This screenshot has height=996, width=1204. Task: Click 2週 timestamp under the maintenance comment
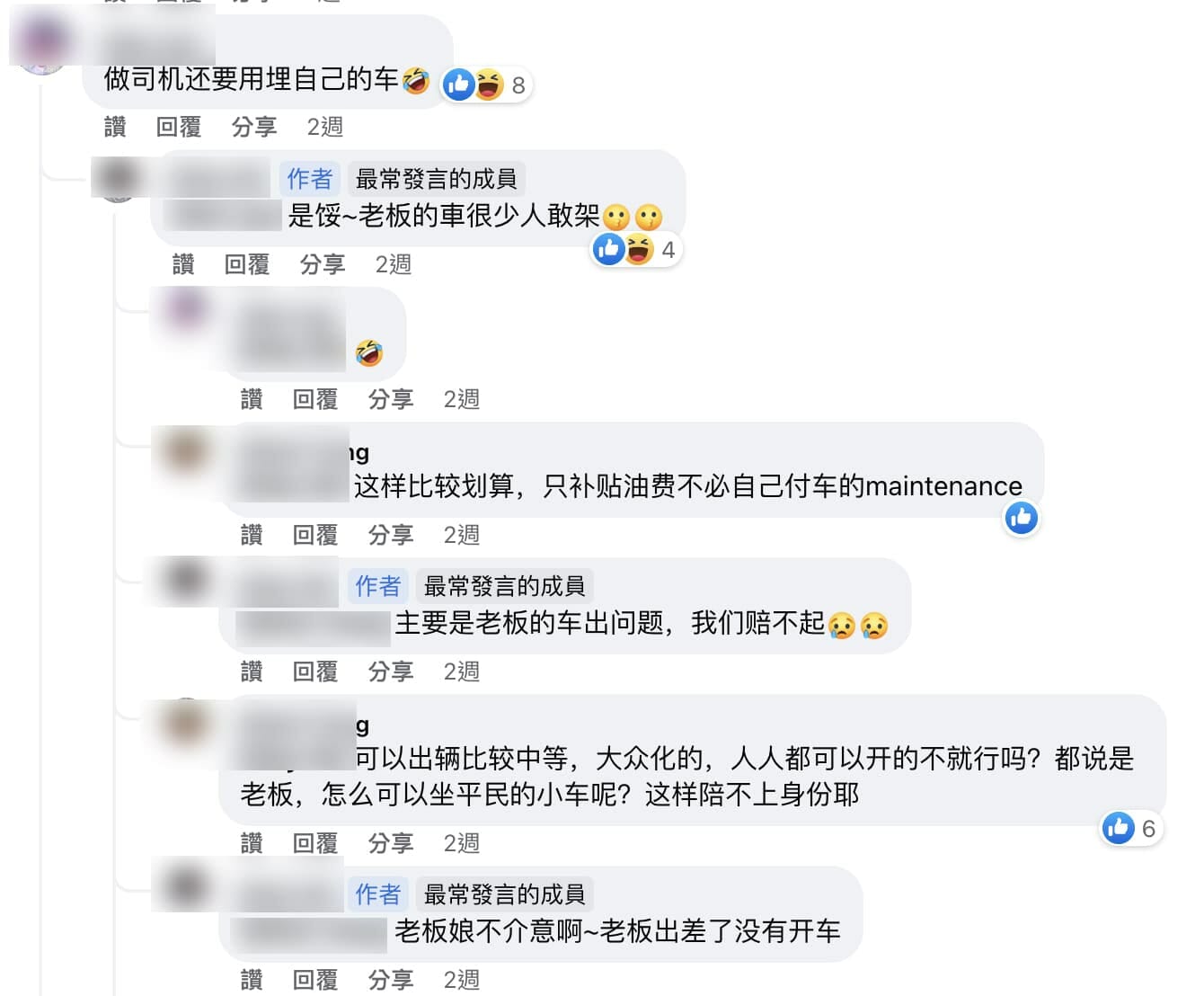[x=461, y=535]
